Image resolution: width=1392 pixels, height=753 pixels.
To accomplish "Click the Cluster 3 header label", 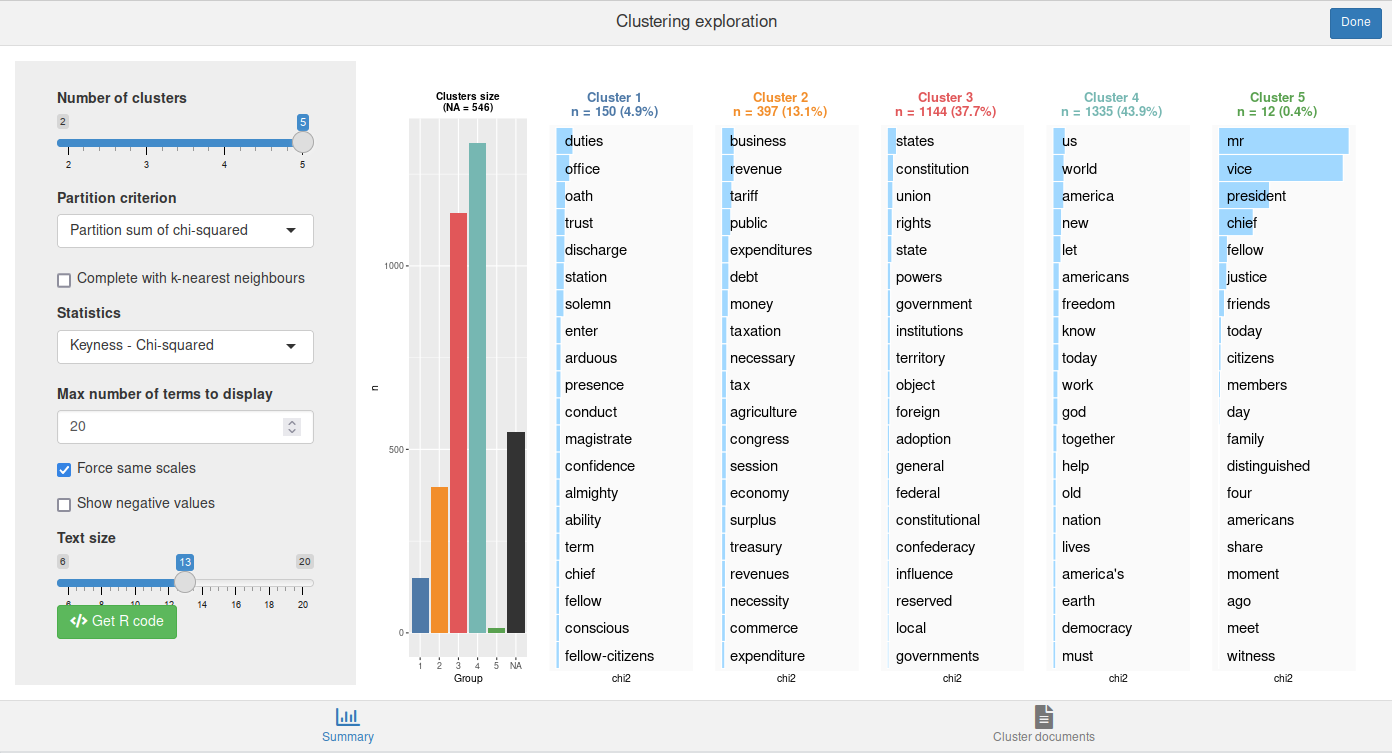I will coord(945,98).
